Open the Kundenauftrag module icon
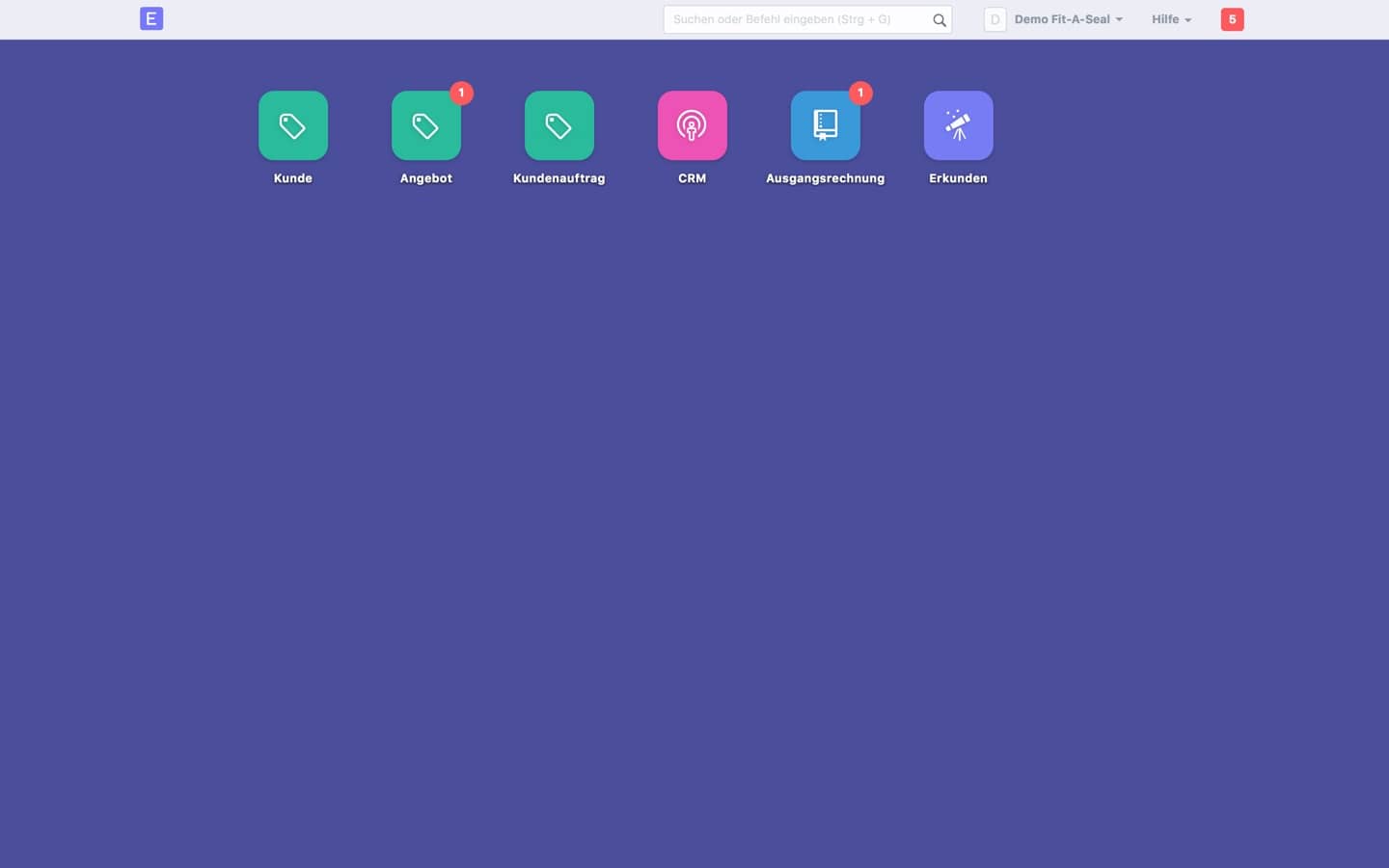The height and width of the screenshot is (868, 1389). 559,125
